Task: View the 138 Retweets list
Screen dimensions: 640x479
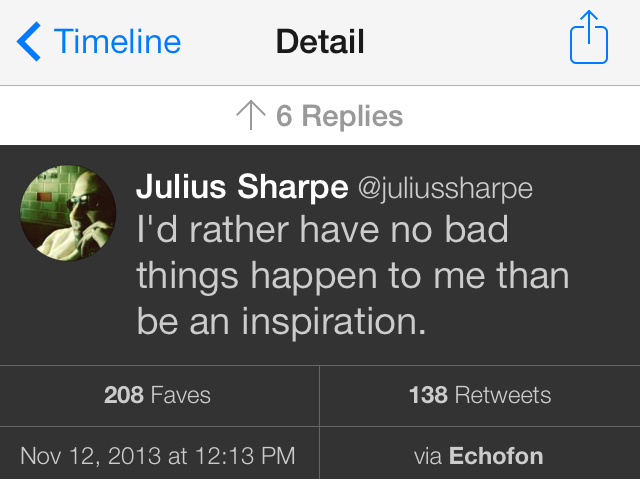Action: (x=480, y=396)
